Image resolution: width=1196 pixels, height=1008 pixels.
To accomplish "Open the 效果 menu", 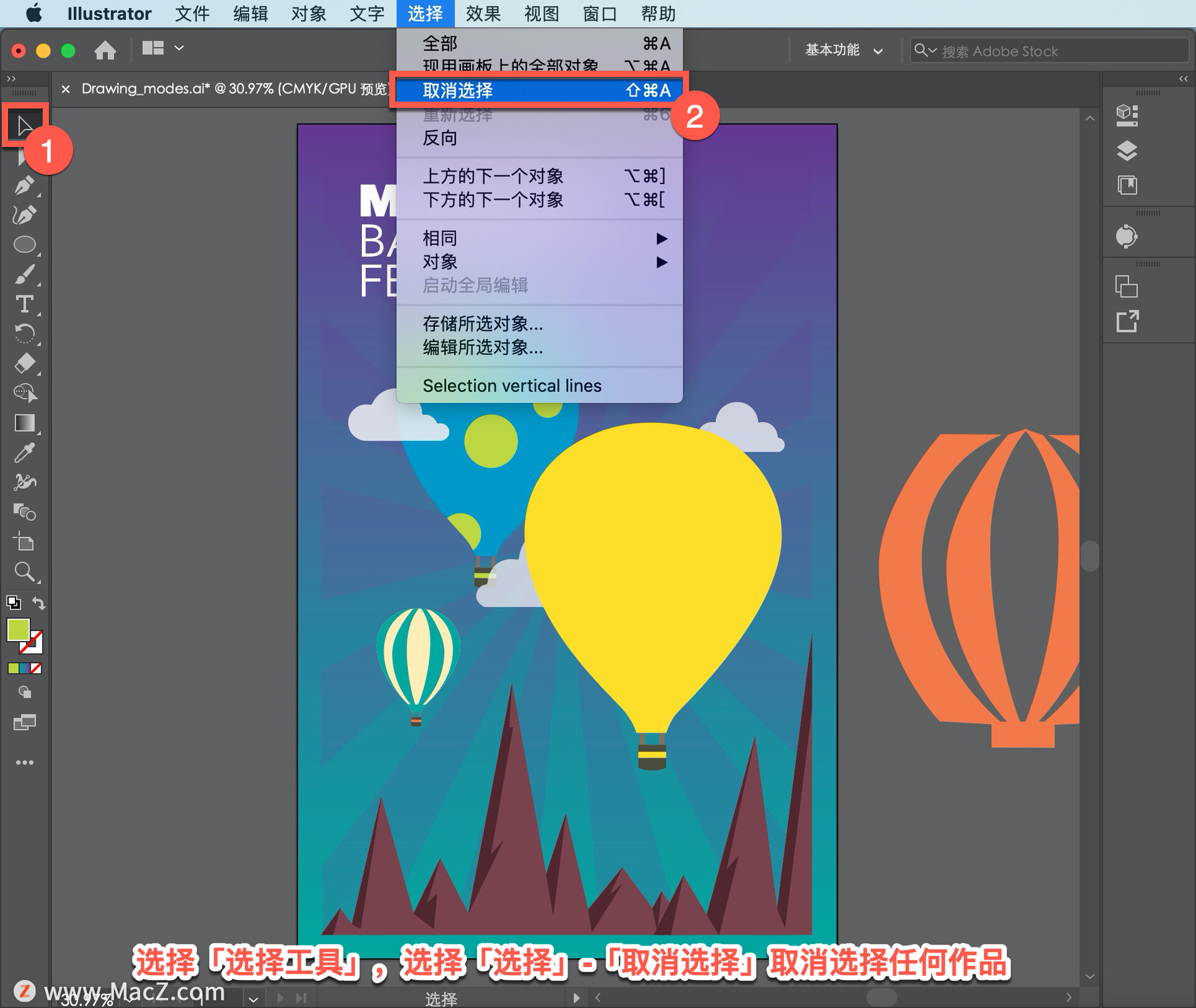I will pos(483,14).
